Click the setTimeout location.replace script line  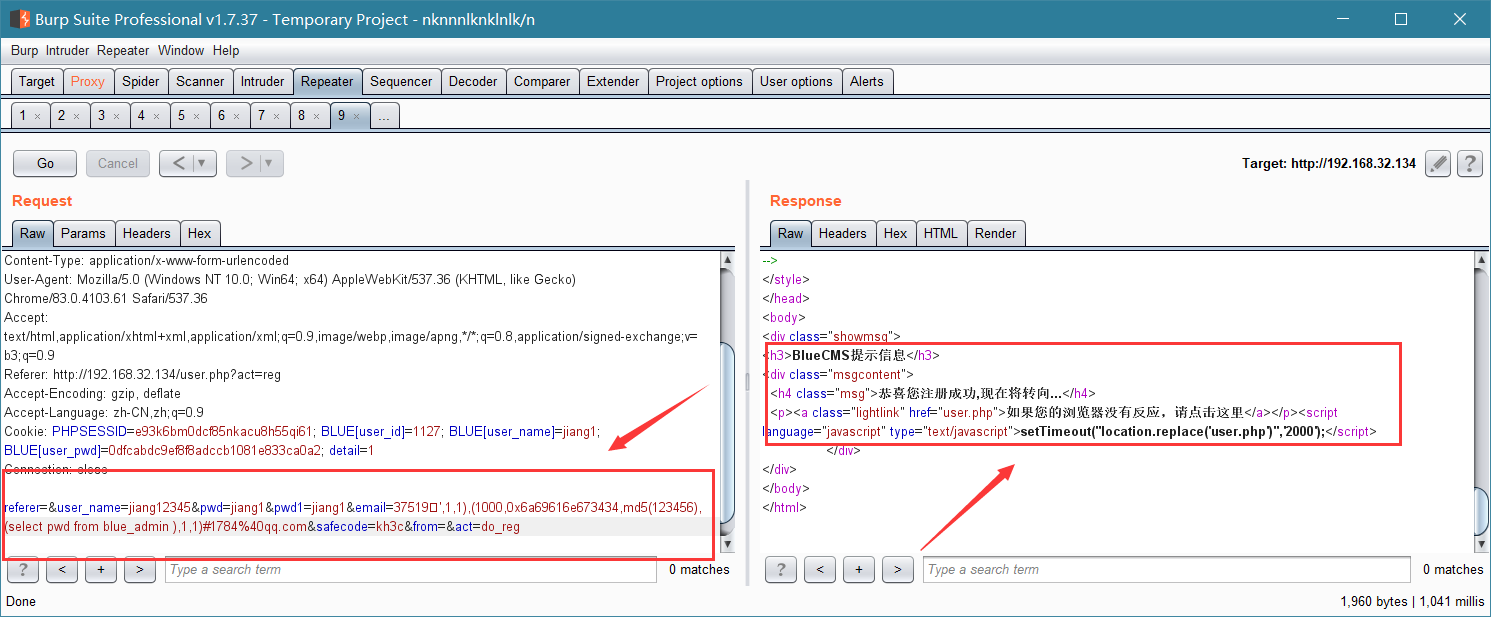pyautogui.click(x=1069, y=432)
